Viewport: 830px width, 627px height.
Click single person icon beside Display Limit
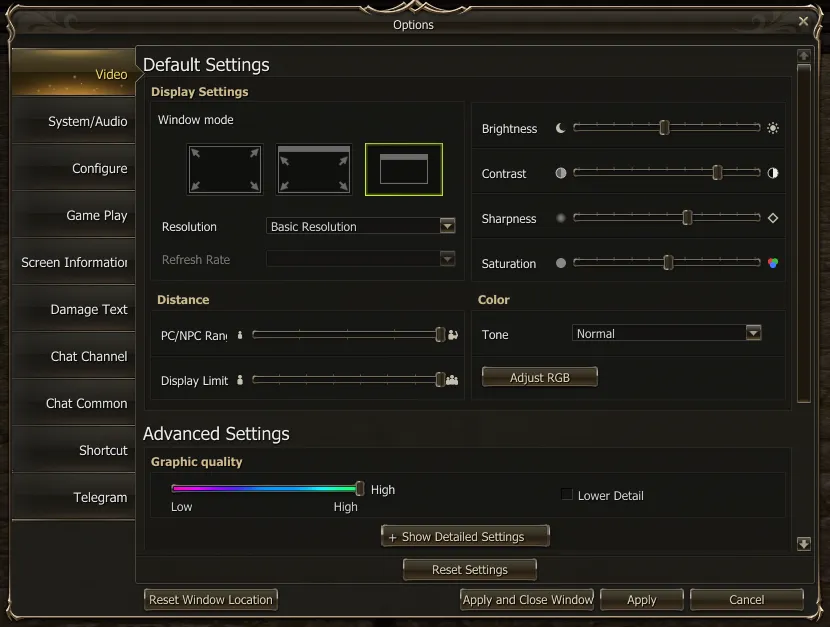point(240,380)
